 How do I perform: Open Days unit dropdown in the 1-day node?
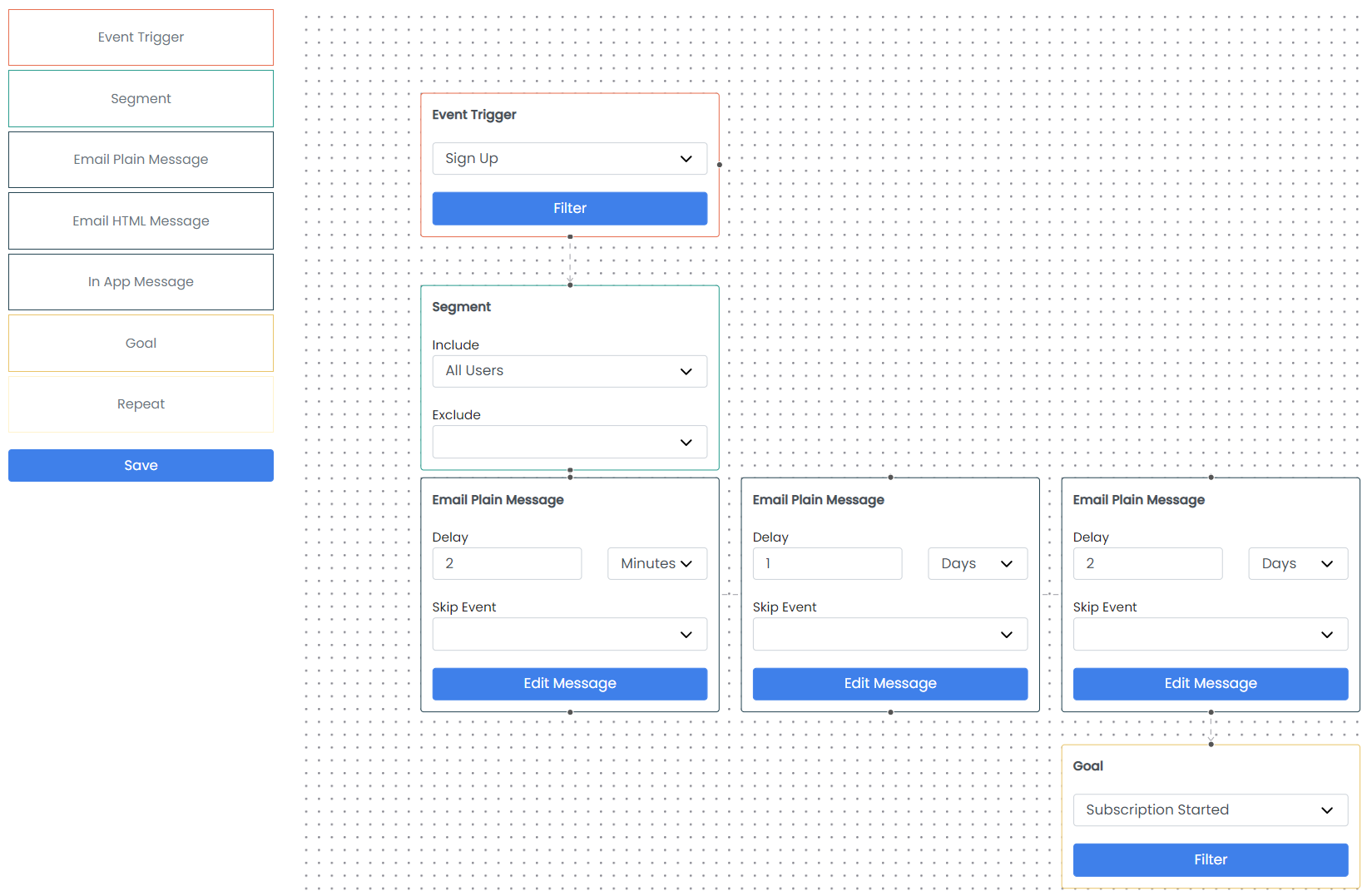pyautogui.click(x=978, y=563)
